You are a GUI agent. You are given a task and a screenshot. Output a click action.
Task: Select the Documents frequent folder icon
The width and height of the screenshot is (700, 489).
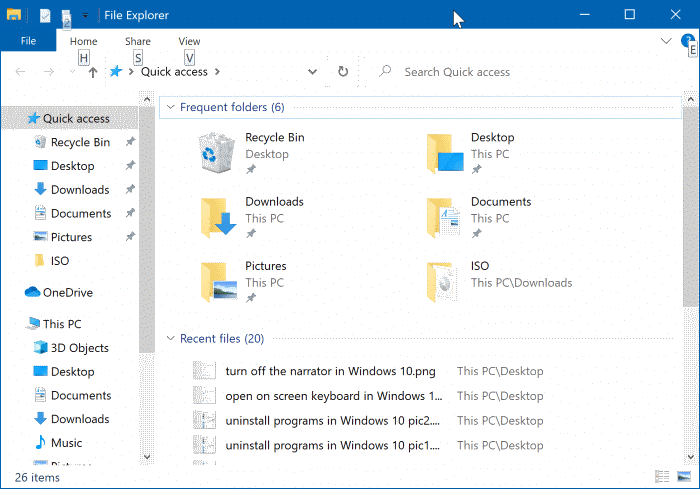click(443, 217)
